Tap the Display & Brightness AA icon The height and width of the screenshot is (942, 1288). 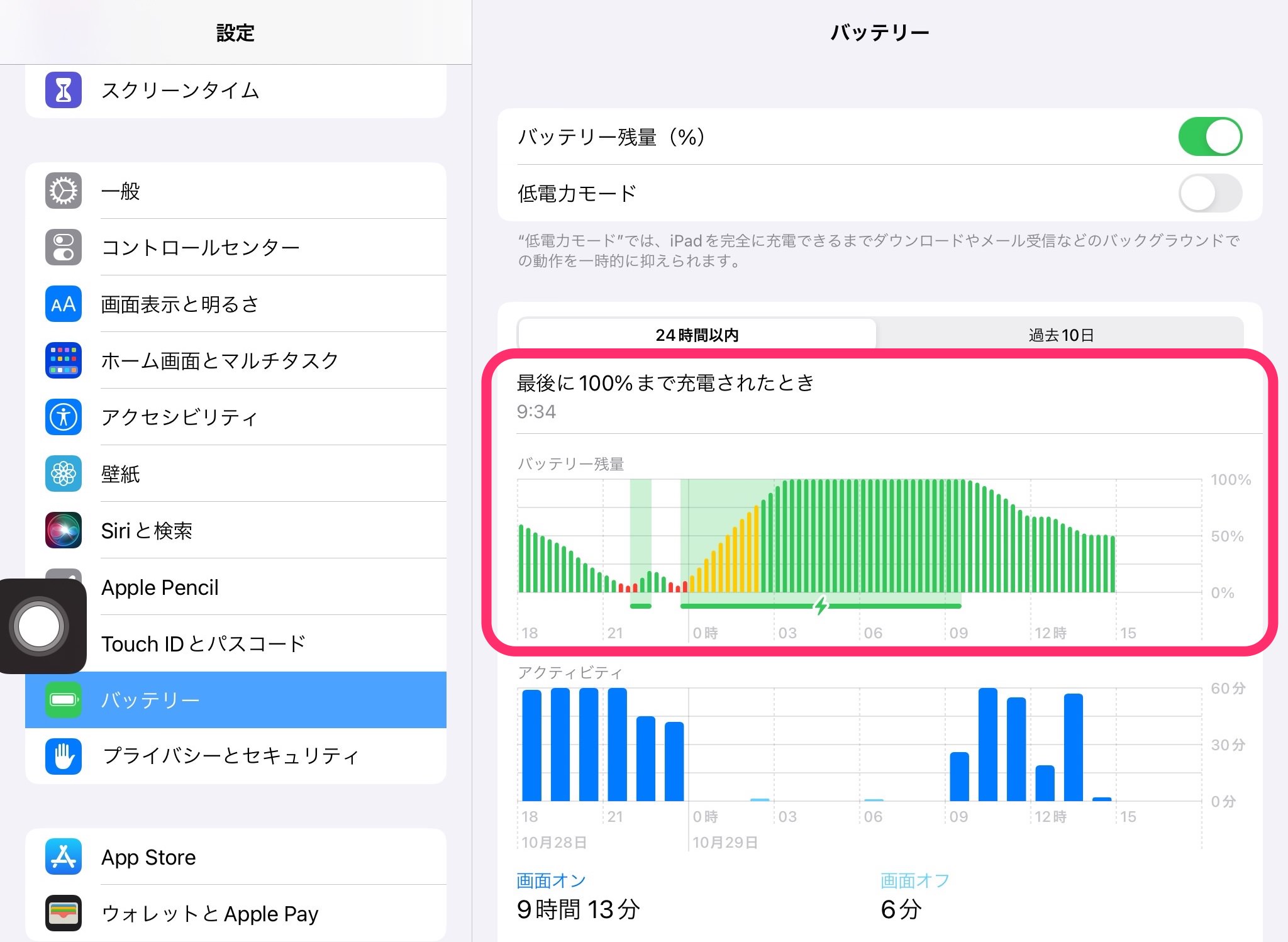64,304
